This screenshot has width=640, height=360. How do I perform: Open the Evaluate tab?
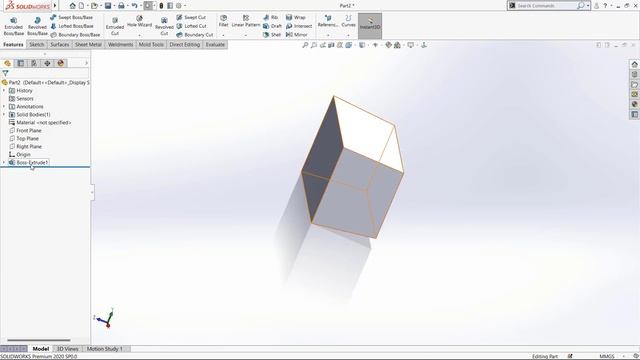[x=215, y=44]
